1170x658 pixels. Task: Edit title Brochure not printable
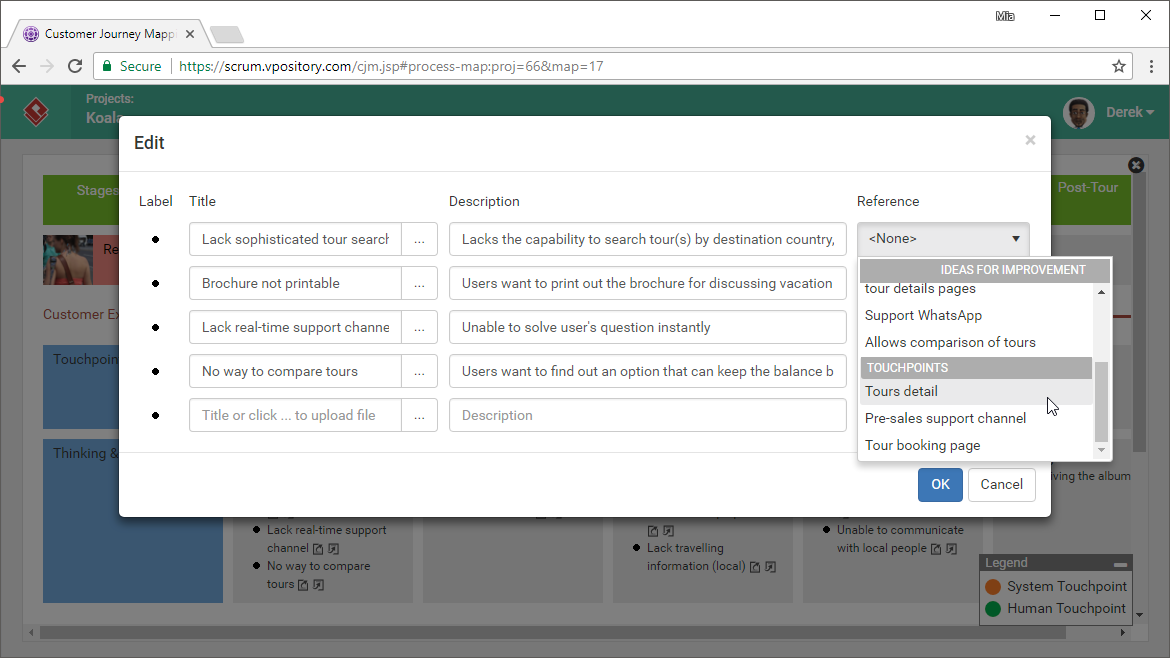(295, 283)
